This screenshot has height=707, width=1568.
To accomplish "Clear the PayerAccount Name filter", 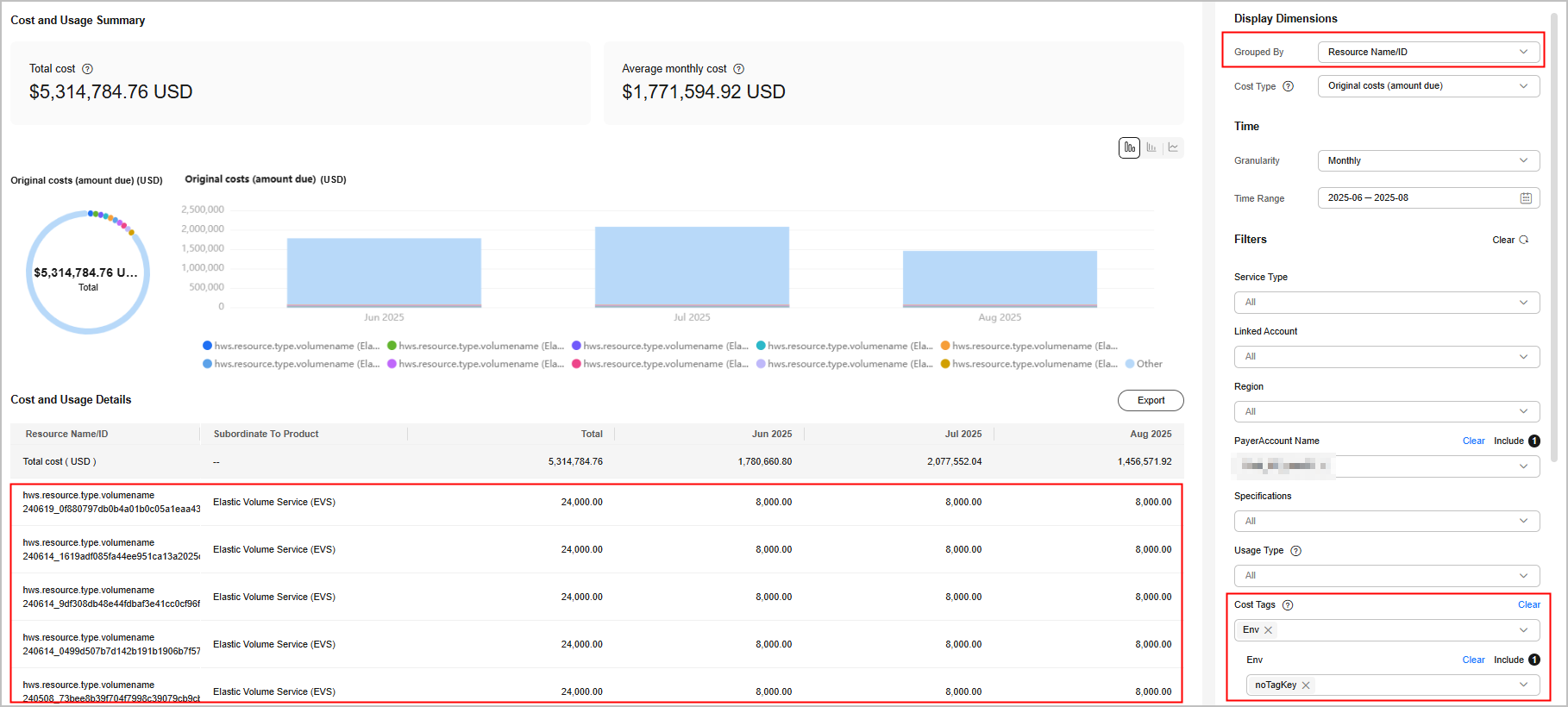I will tap(1473, 441).
